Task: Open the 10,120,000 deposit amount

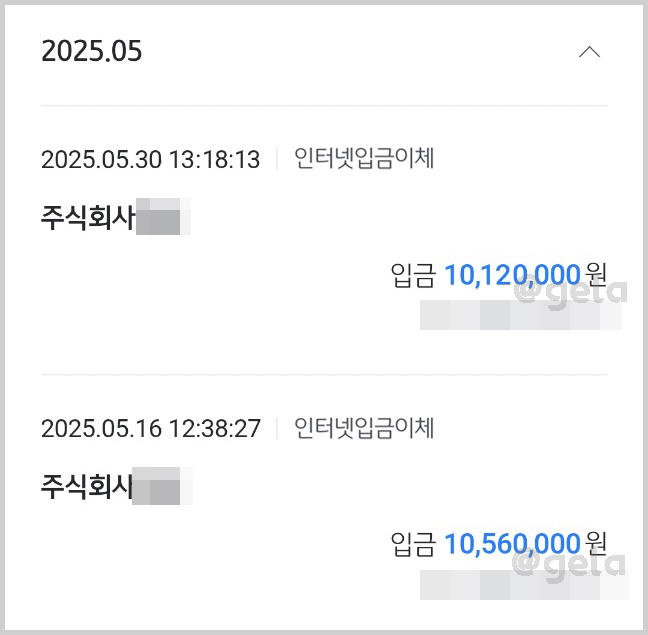Action: 512,275
